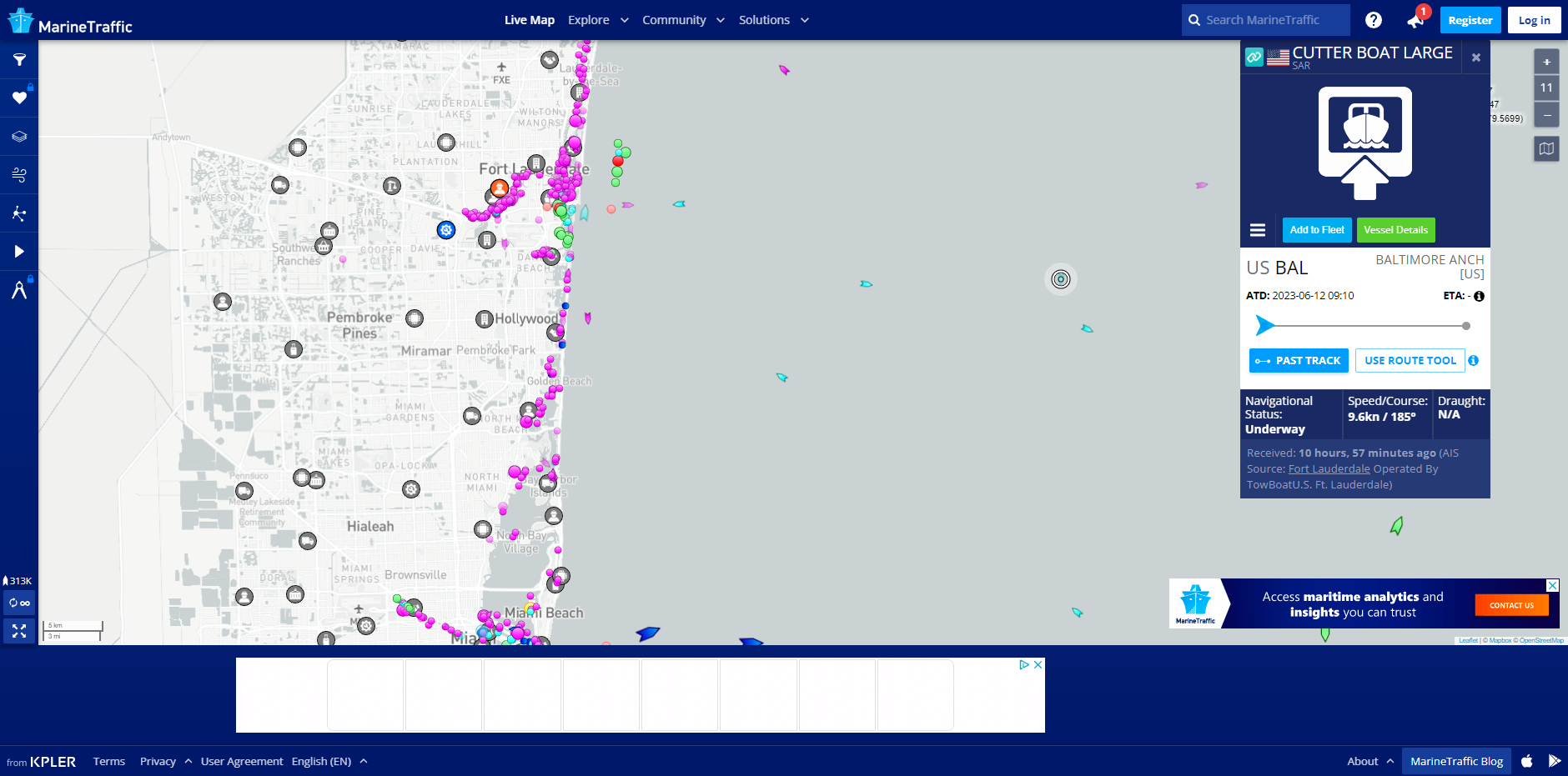Open the map style selector icon
The width and height of the screenshot is (1568, 776).
click(1546, 149)
